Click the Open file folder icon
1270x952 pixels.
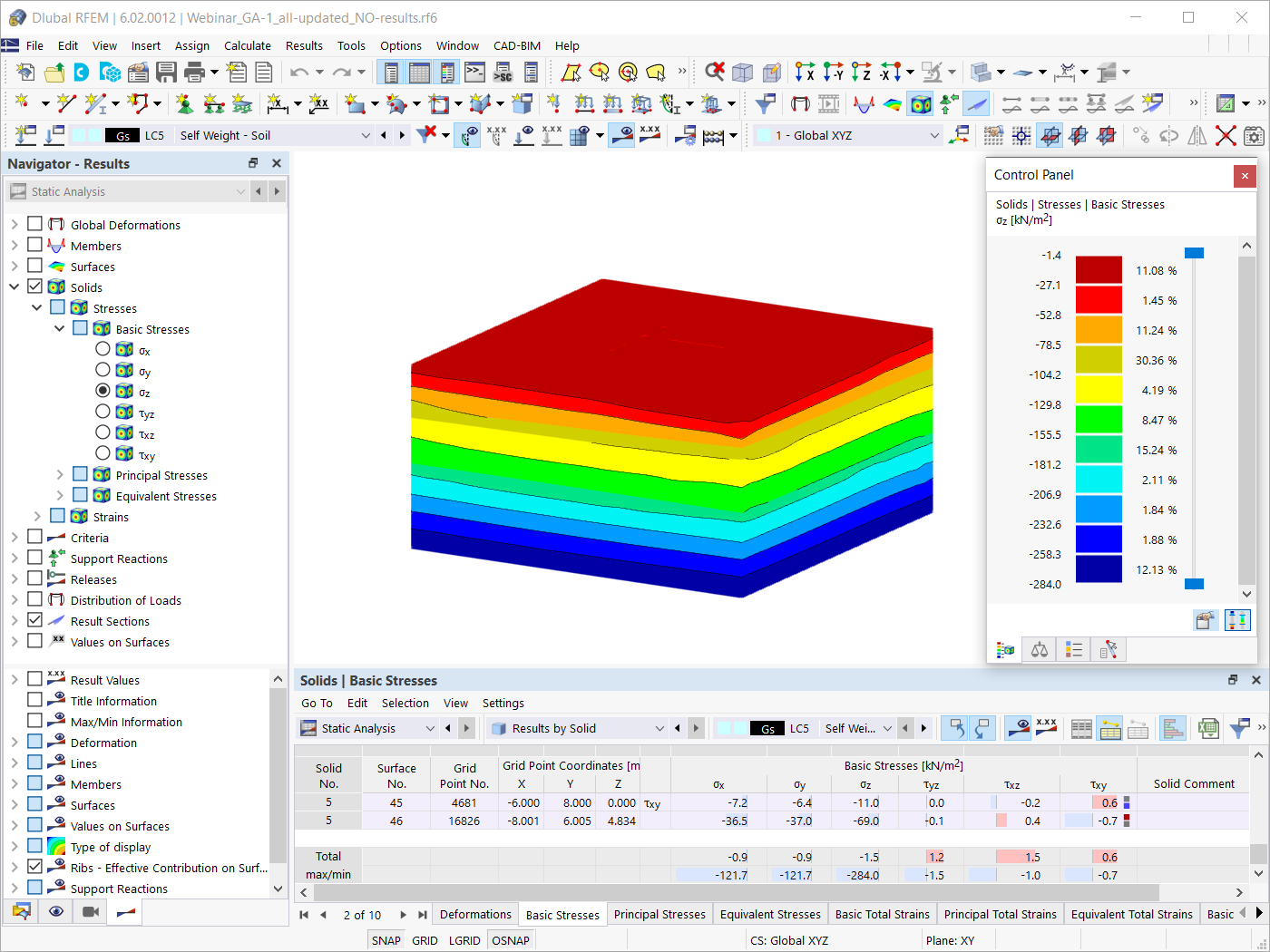[x=54, y=73]
